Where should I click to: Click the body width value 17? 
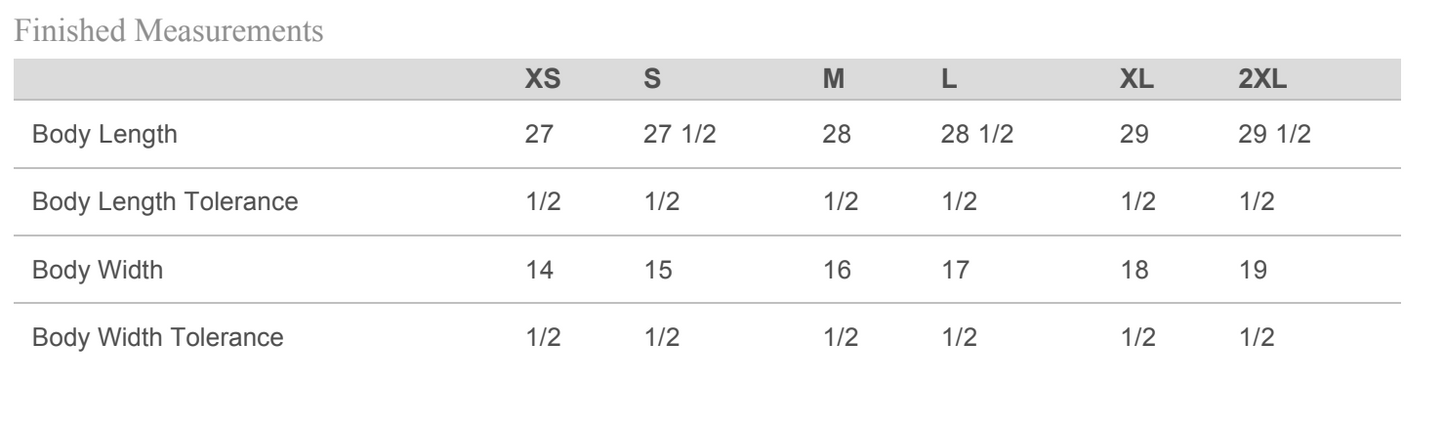click(x=955, y=270)
